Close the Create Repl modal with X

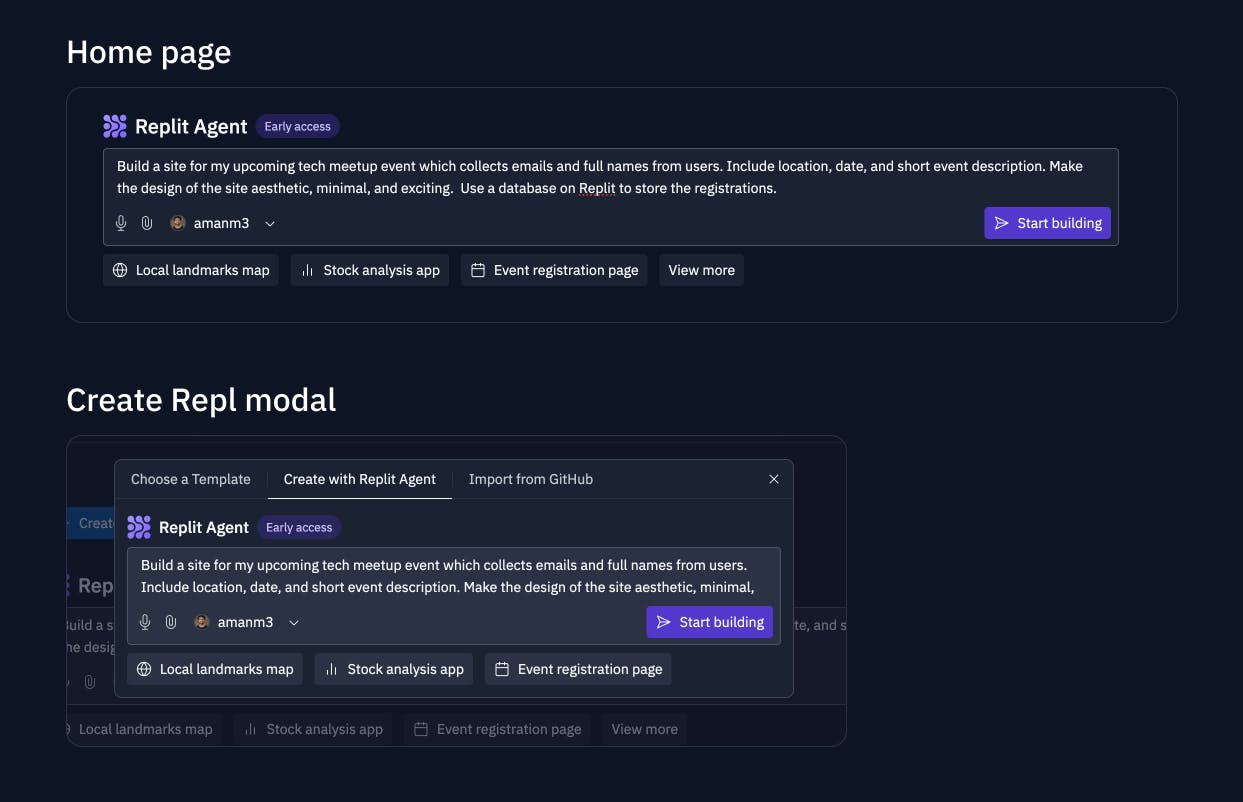pos(774,479)
